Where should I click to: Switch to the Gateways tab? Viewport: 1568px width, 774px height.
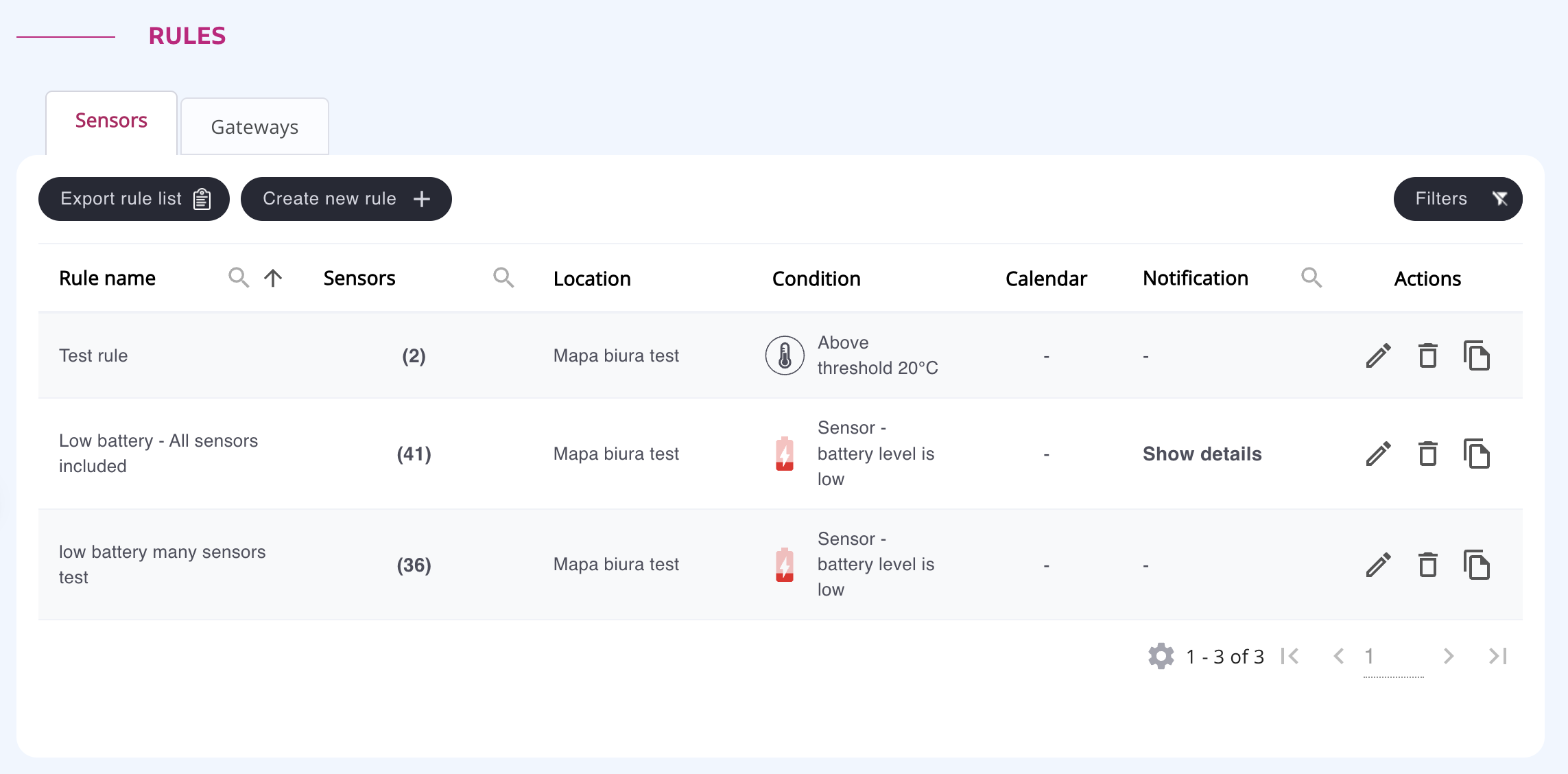pyautogui.click(x=254, y=127)
